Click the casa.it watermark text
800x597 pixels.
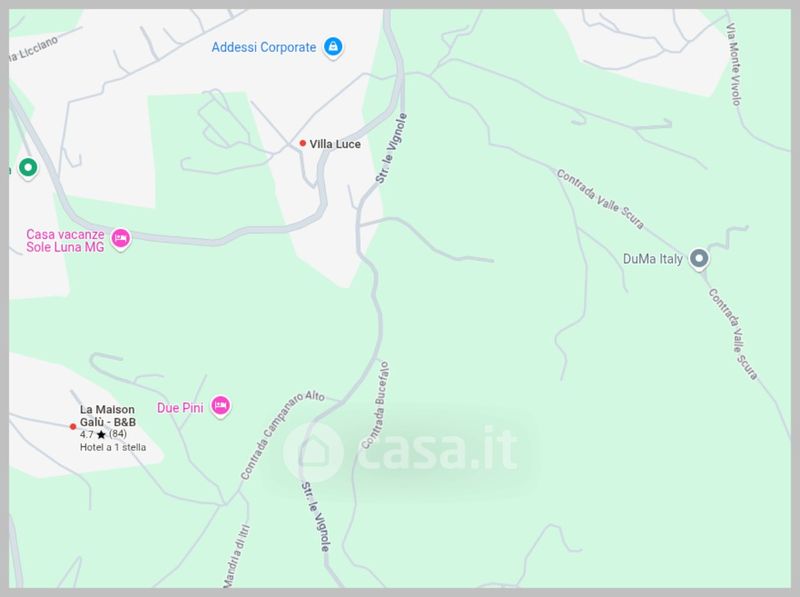(x=438, y=449)
